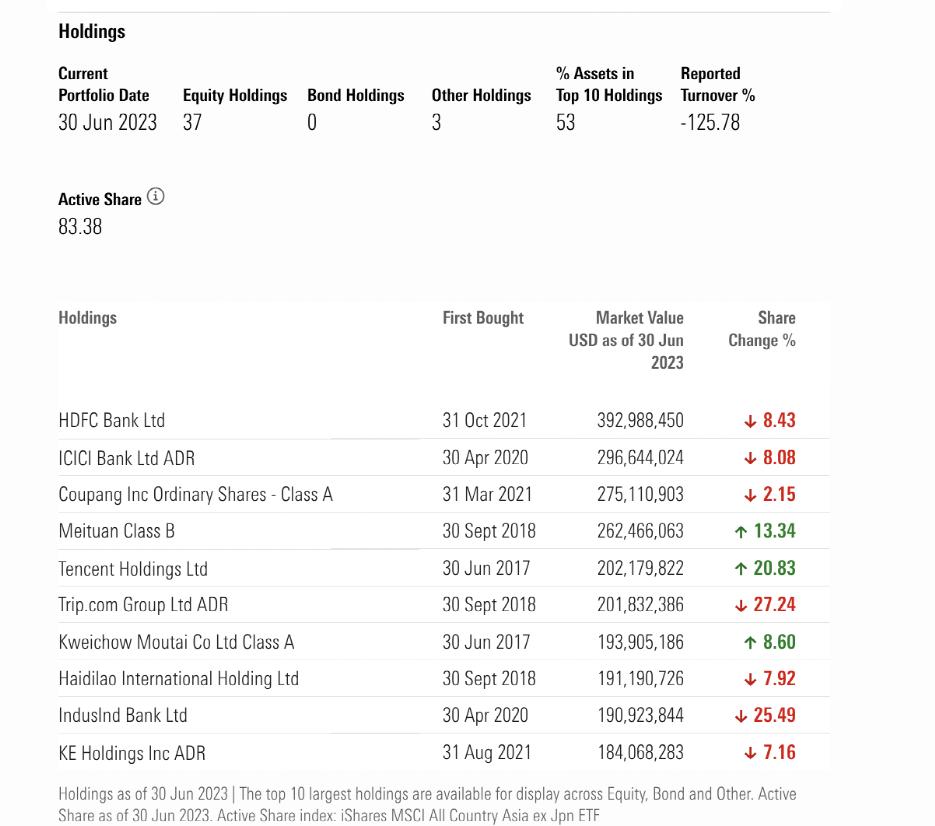The image size is (935, 826).
Task: Open the ICICI Bank Ltd ADR holding
Action: [126, 458]
